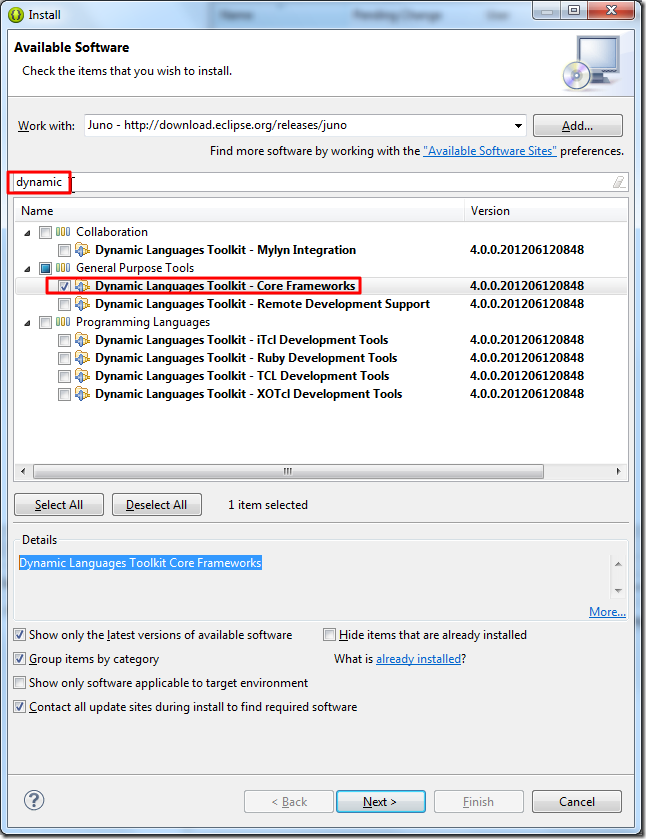646x839 pixels.
Task: Click the Deselect All button
Action: tap(157, 505)
